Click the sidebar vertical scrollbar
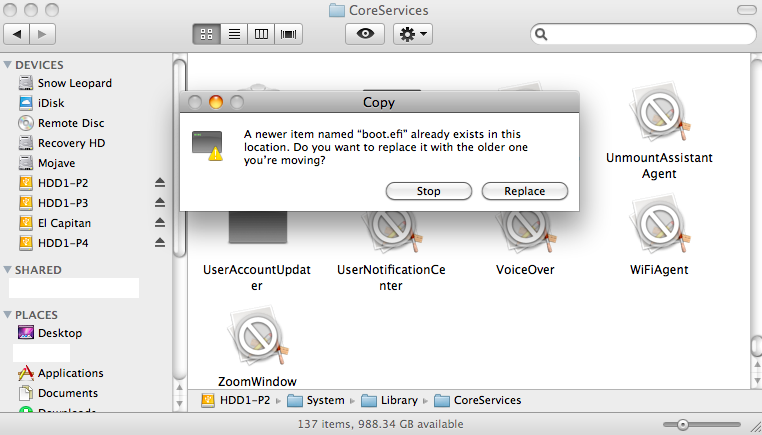 179,158
